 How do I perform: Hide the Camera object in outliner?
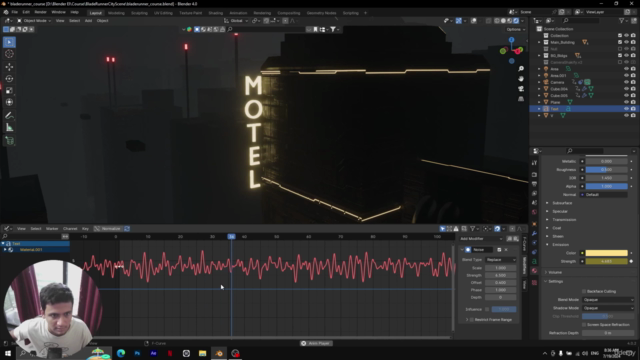[626, 82]
